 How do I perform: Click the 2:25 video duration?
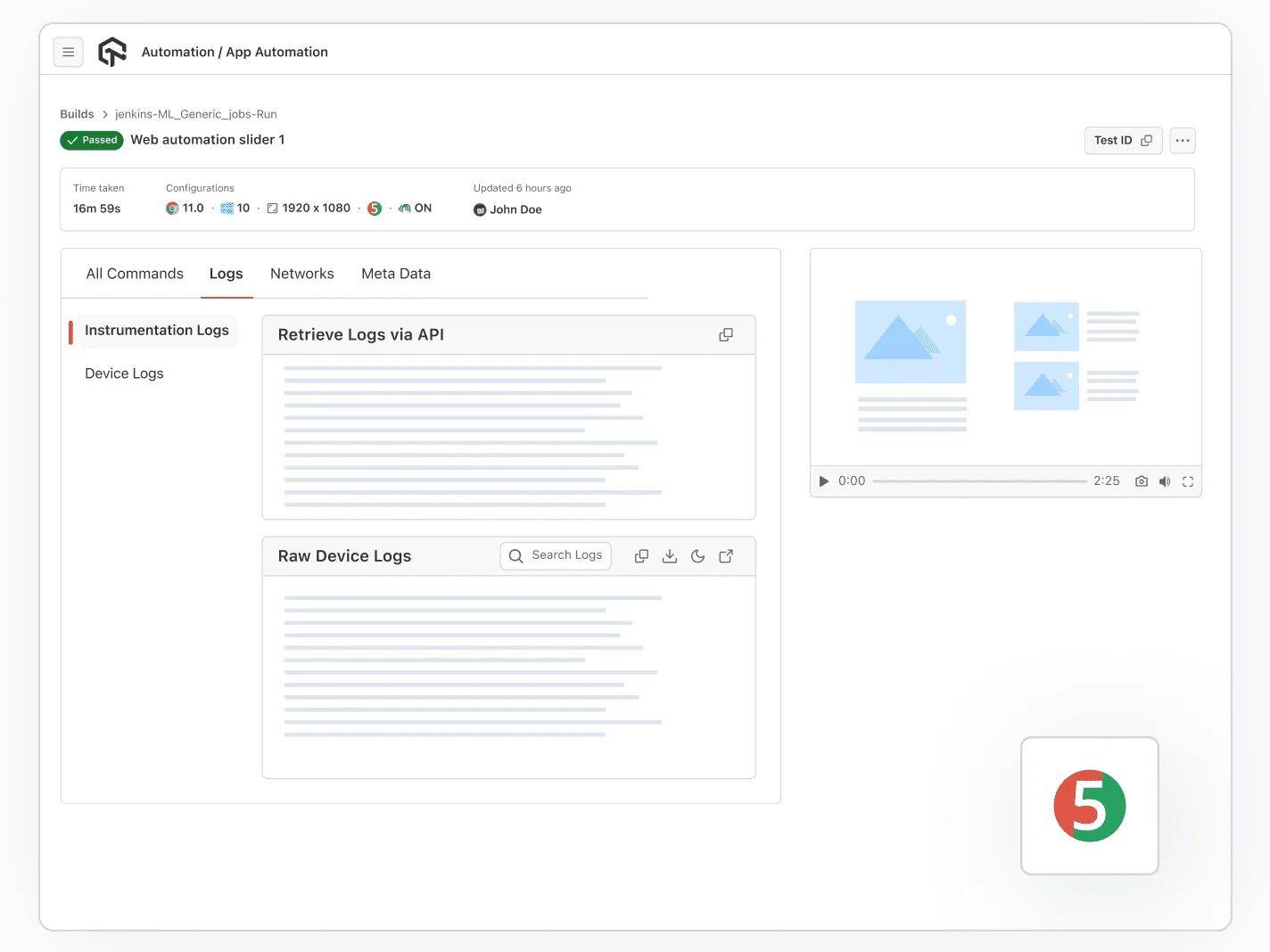1107,481
